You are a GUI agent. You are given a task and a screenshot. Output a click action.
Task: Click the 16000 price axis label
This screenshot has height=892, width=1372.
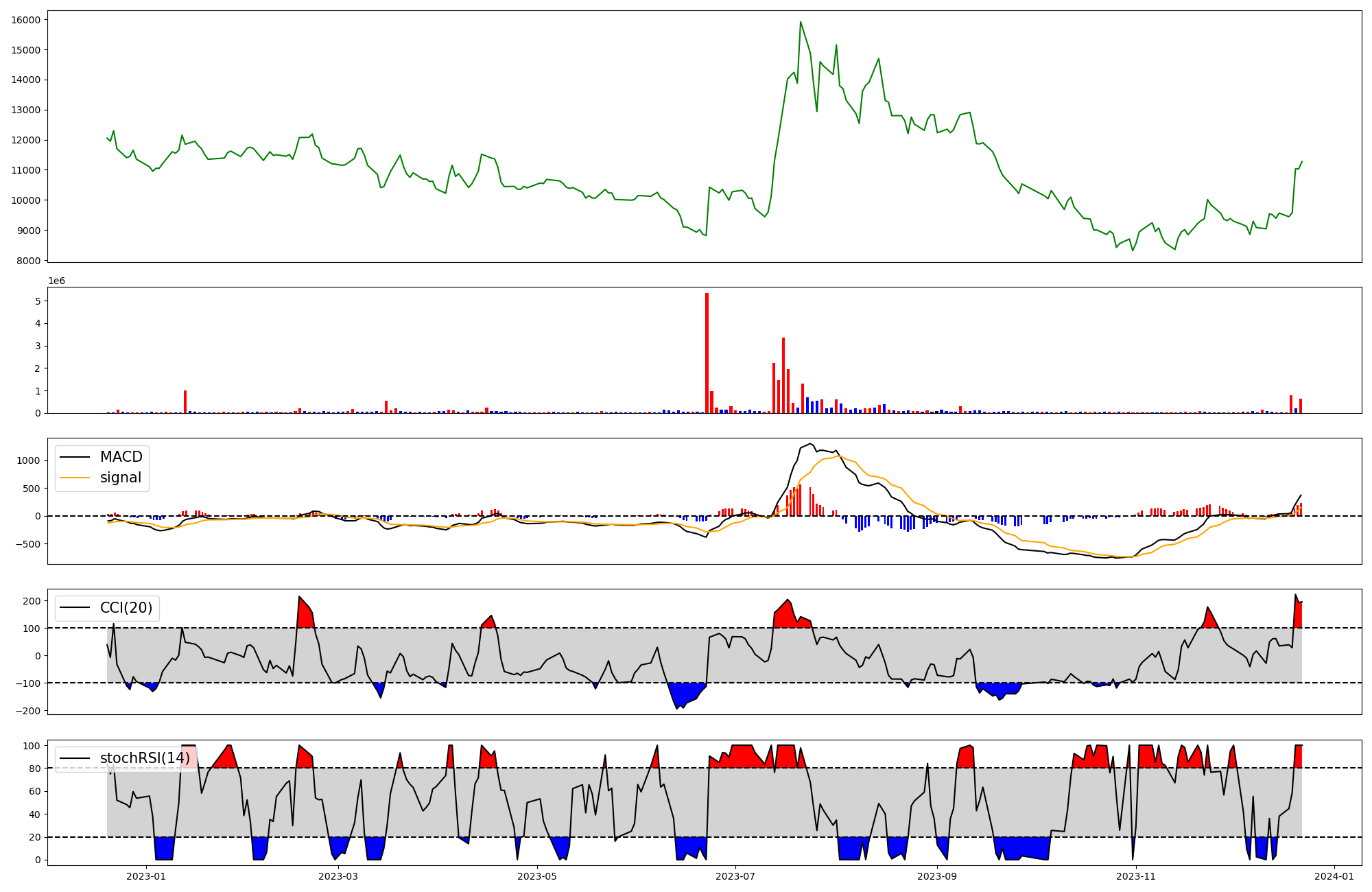(26, 20)
